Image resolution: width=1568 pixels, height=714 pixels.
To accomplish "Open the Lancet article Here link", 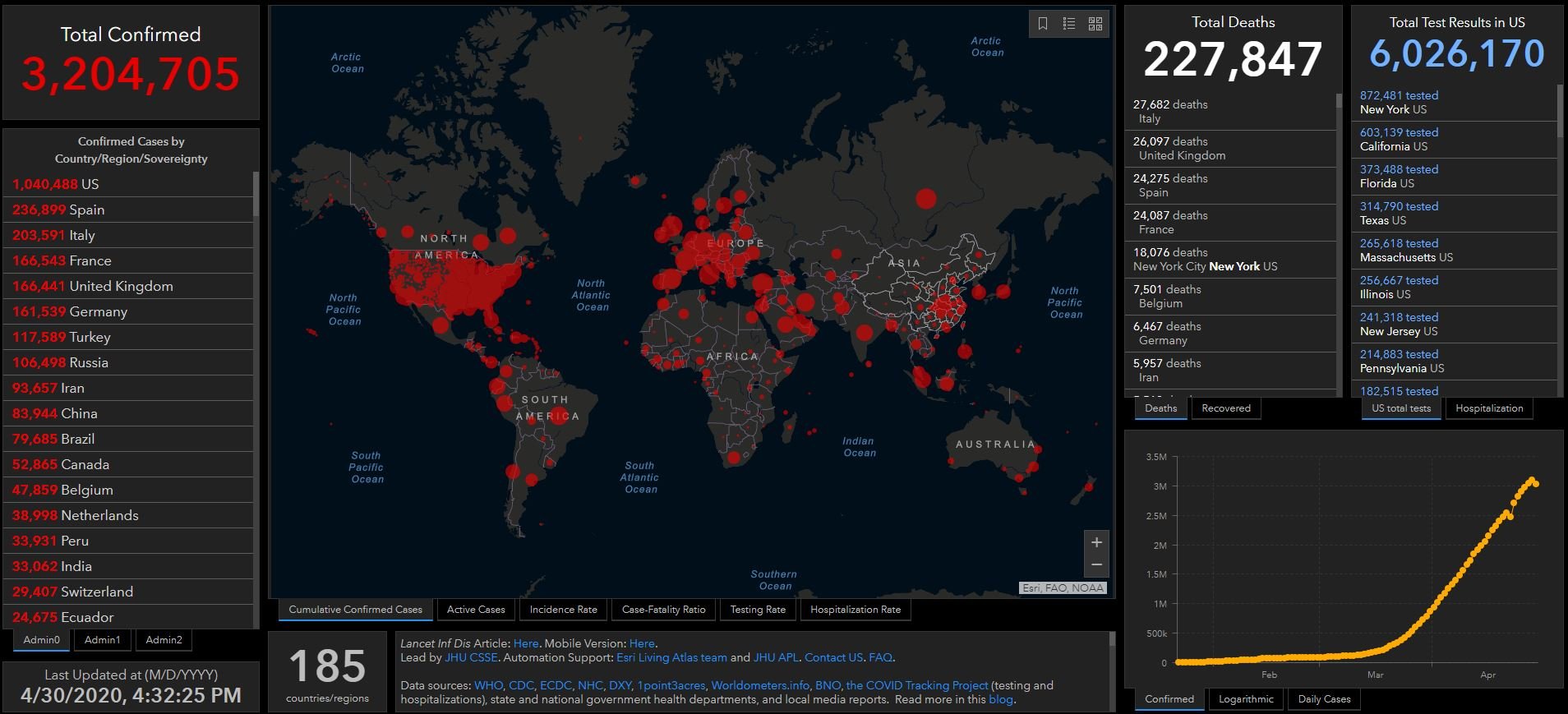I will [x=526, y=643].
